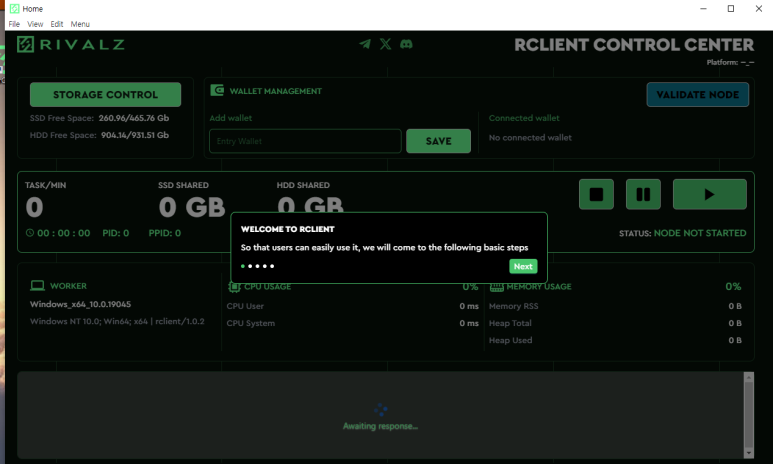Image resolution: width=773 pixels, height=464 pixels.
Task: Click the timer clock icon
Action: 30,233
